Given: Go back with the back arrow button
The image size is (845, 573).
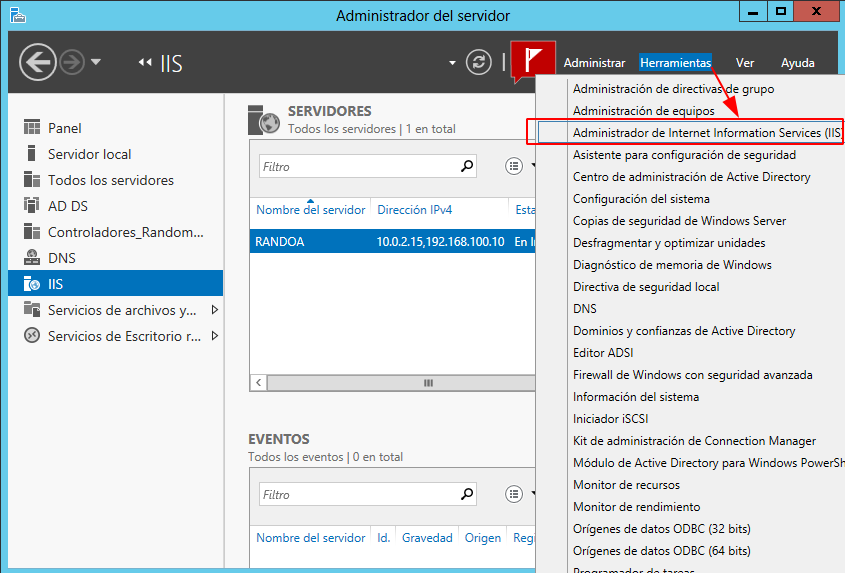Looking at the screenshot, I should [x=38, y=63].
